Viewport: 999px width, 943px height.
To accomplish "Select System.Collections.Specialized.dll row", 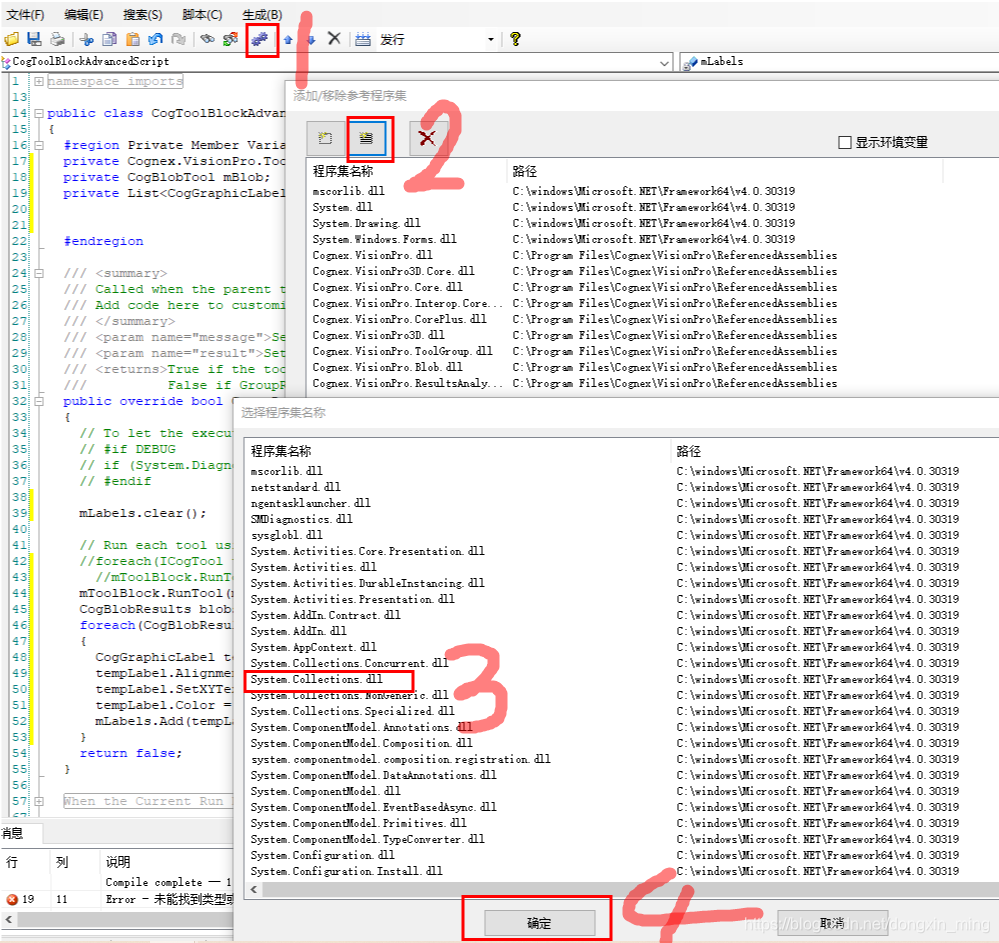I will pyautogui.click(x=352, y=711).
